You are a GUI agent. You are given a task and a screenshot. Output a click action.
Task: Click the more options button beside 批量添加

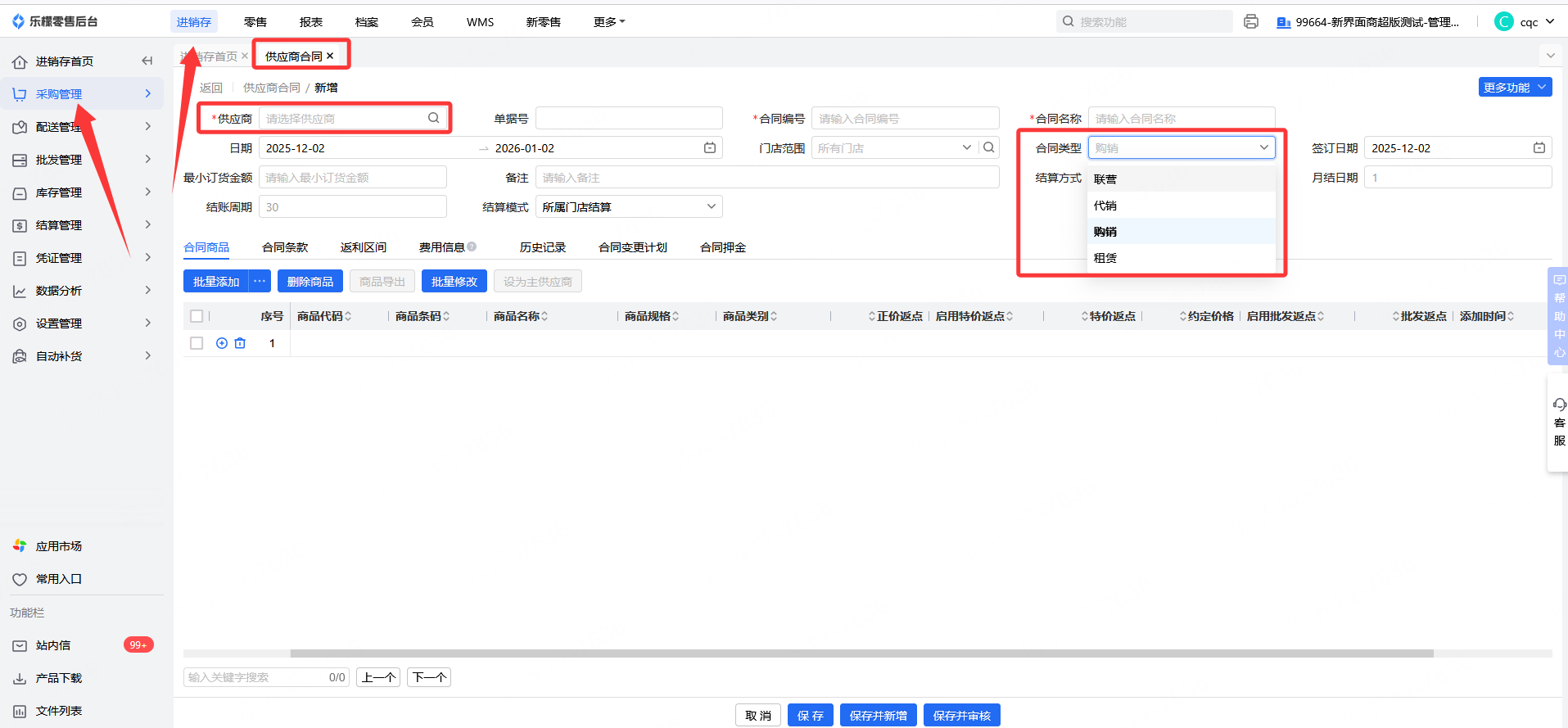click(x=260, y=282)
